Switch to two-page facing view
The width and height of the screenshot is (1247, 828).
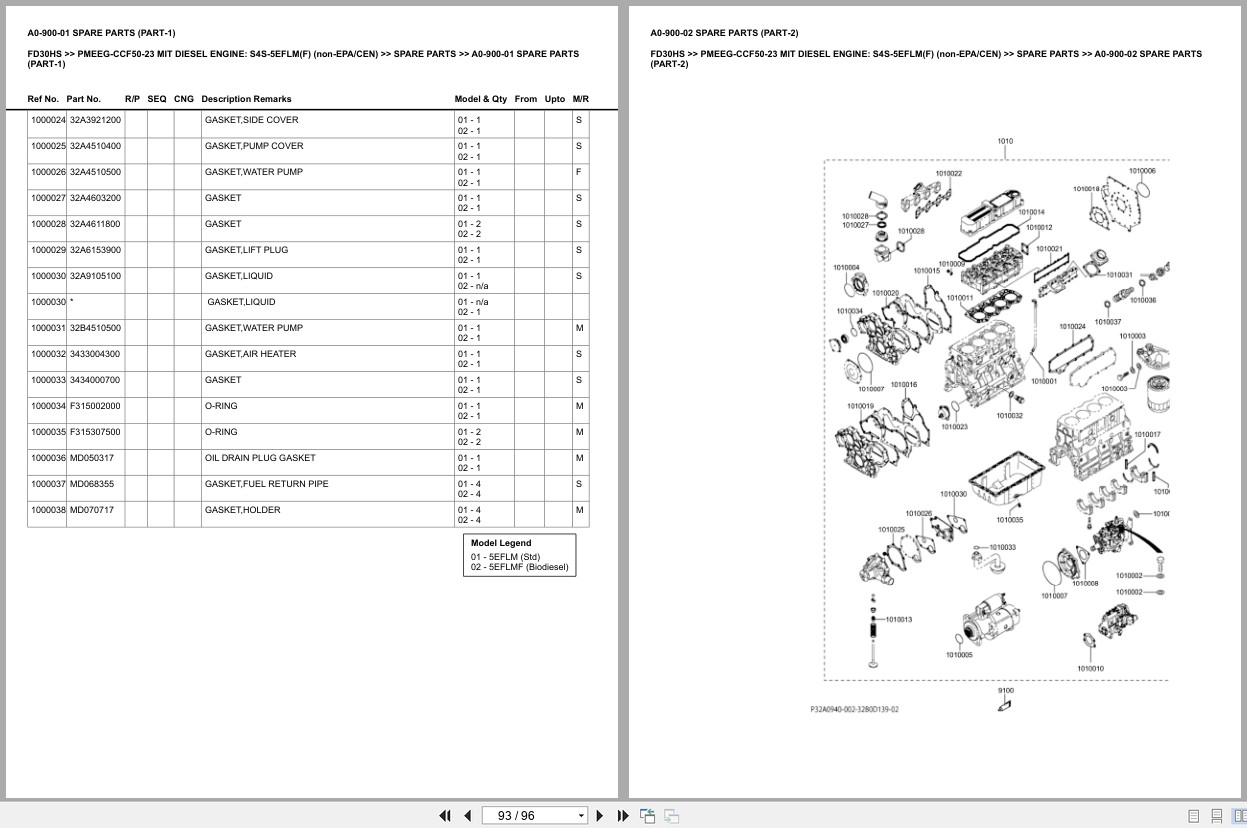click(x=1239, y=816)
